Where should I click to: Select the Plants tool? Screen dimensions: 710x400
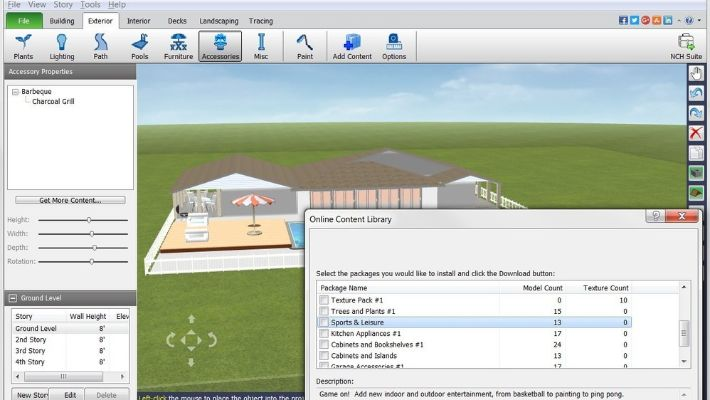(x=23, y=46)
